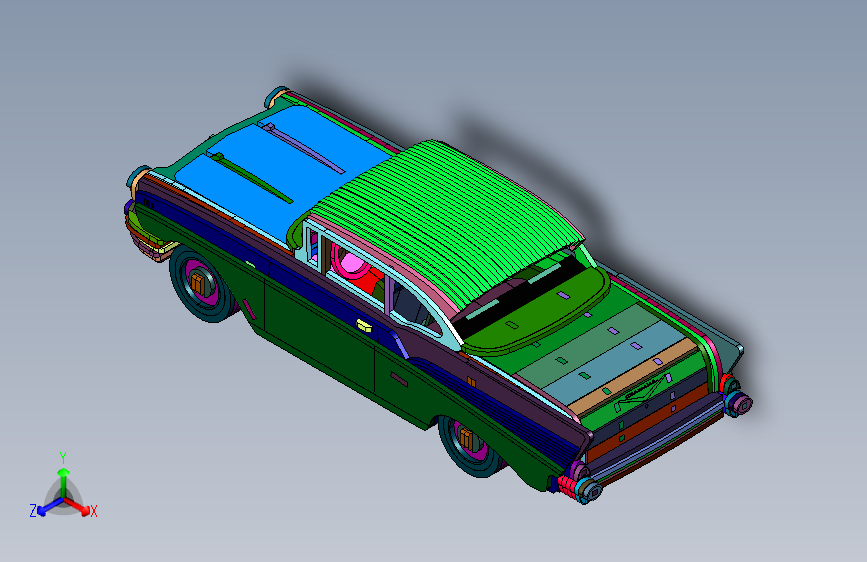Image resolution: width=867 pixels, height=562 pixels.
Task: Select the yellow door handle
Action: click(x=364, y=326)
